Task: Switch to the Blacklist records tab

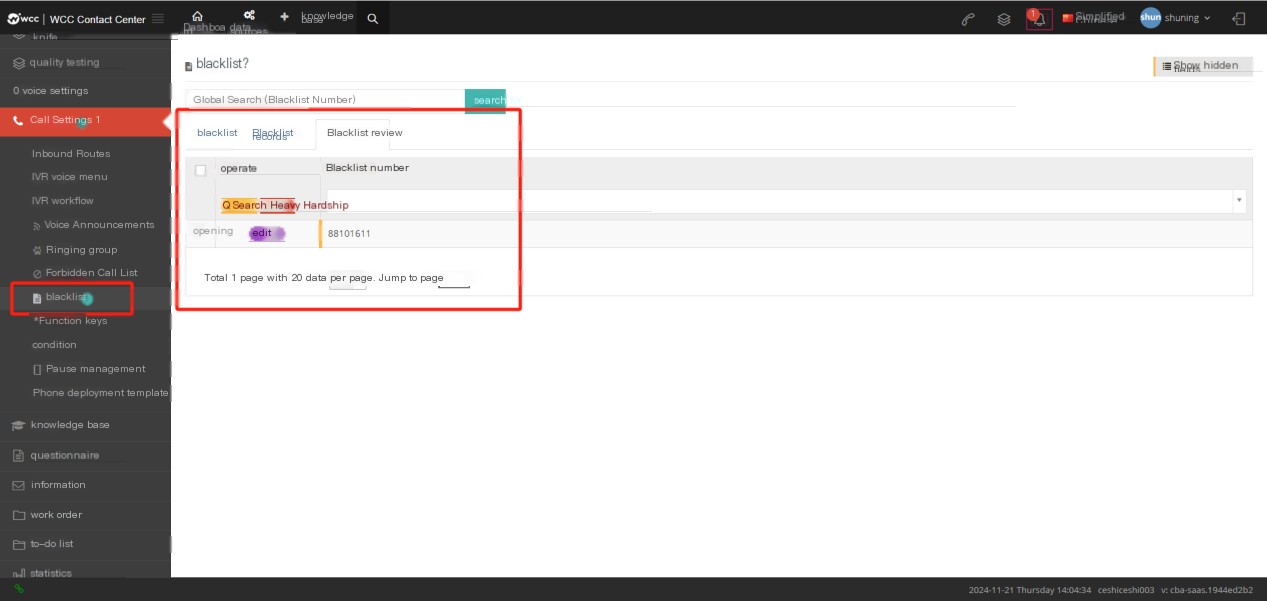Action: (x=272, y=134)
